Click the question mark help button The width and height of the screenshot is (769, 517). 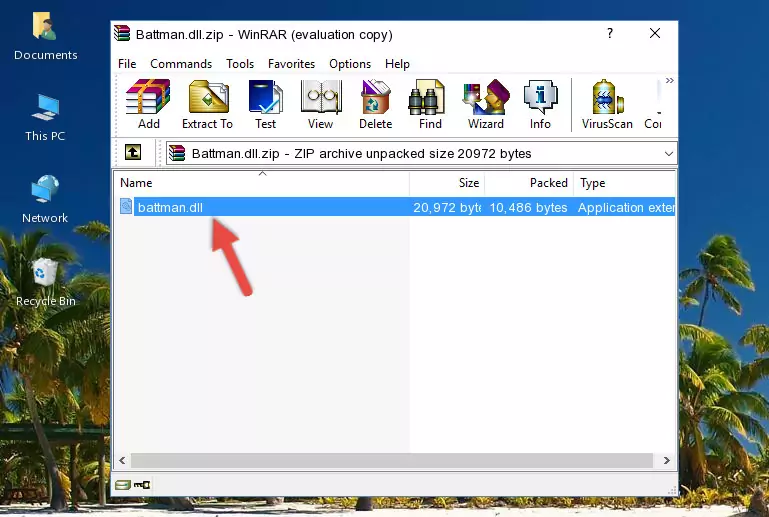tap(610, 33)
